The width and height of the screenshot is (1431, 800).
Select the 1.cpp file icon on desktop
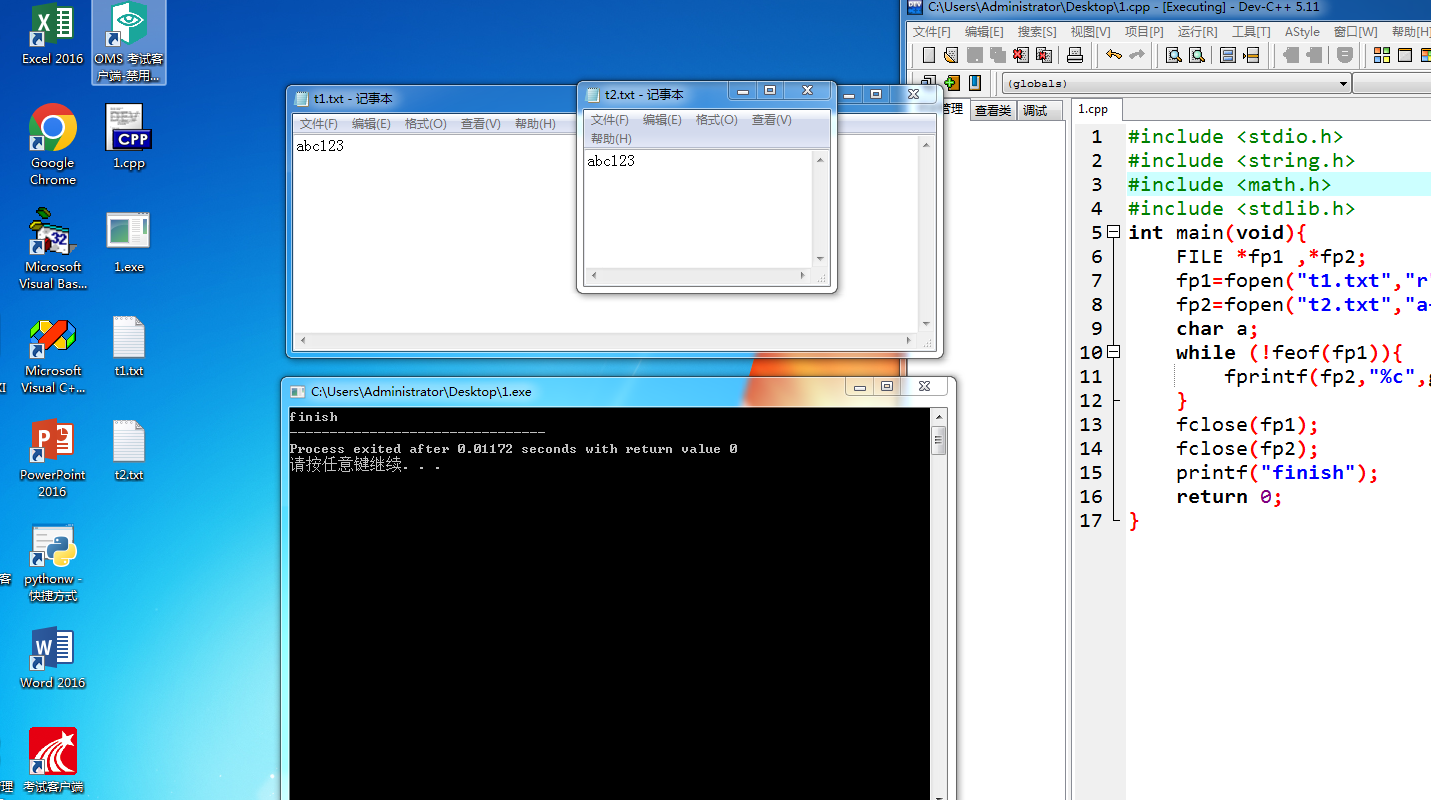(x=129, y=137)
